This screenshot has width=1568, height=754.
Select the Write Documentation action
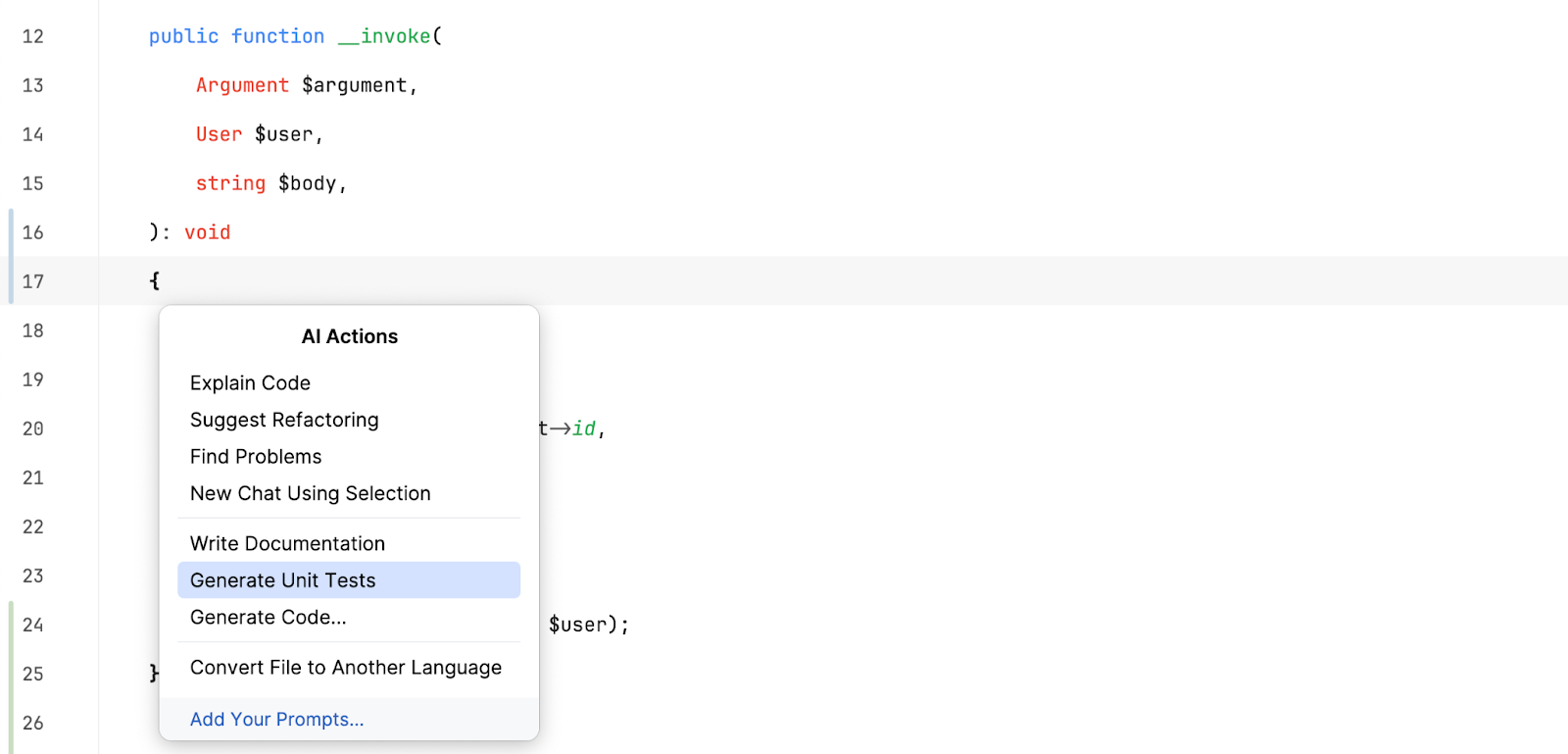(287, 543)
